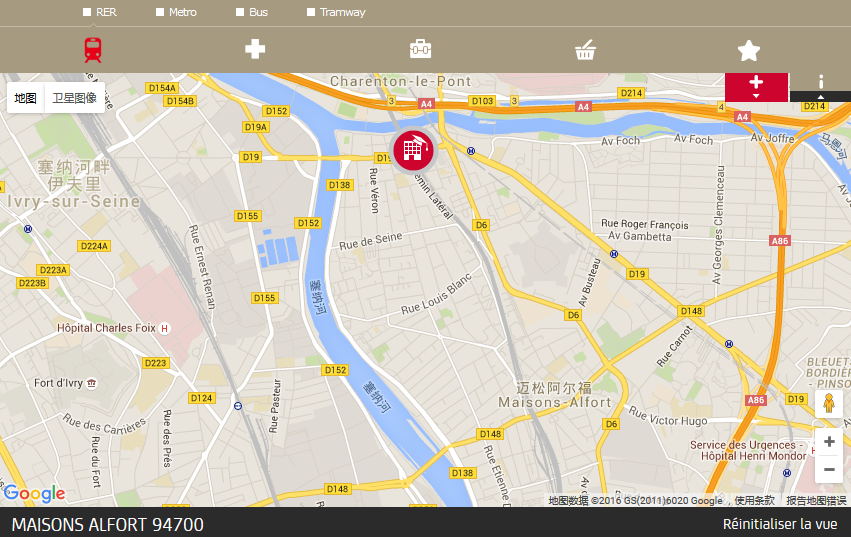Image resolution: width=851 pixels, height=537 pixels.
Task: Click Réinitialiser la vue
Action: coord(780,524)
